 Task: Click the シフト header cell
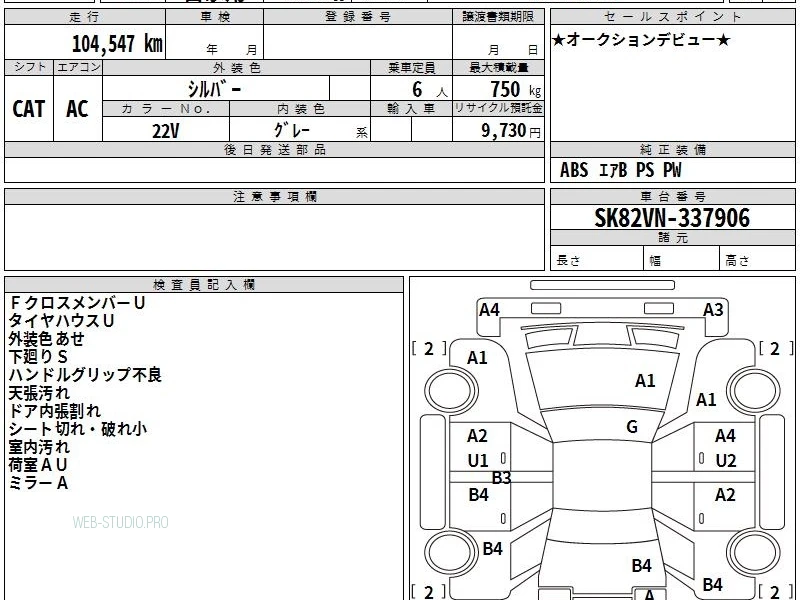click(x=29, y=67)
